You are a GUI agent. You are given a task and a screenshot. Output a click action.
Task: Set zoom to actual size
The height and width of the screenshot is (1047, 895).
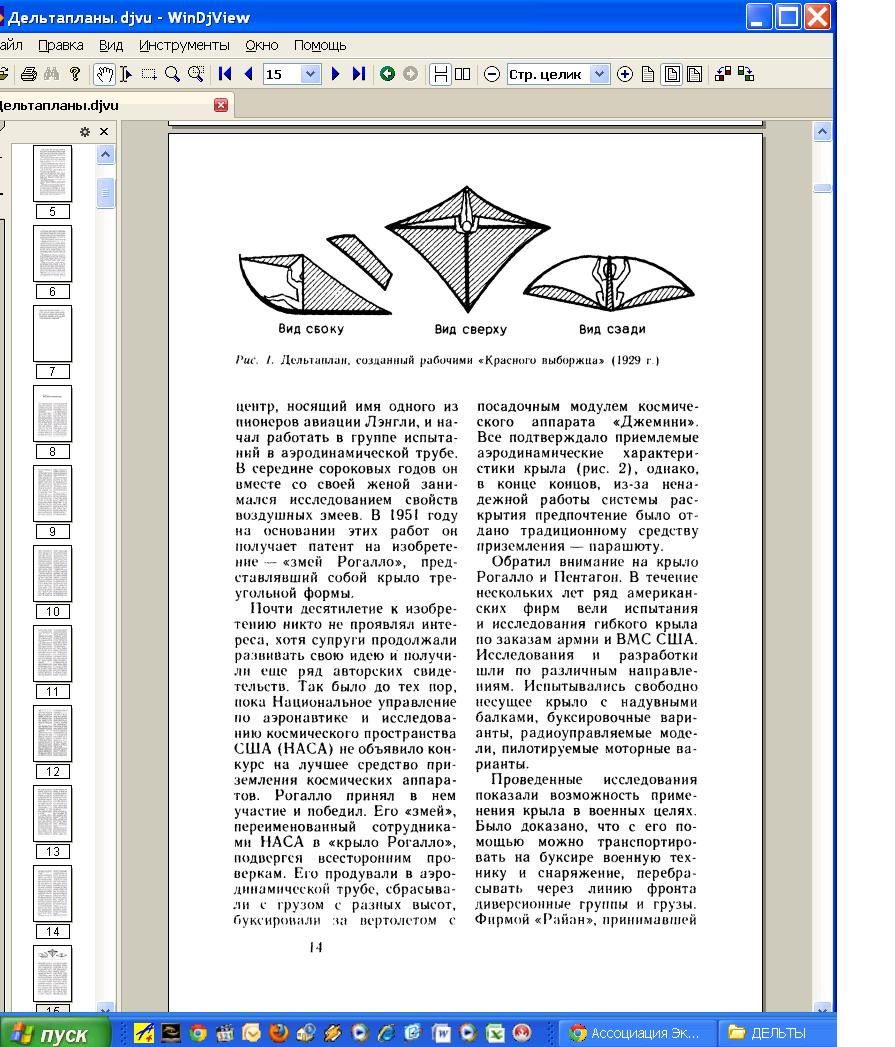point(648,74)
